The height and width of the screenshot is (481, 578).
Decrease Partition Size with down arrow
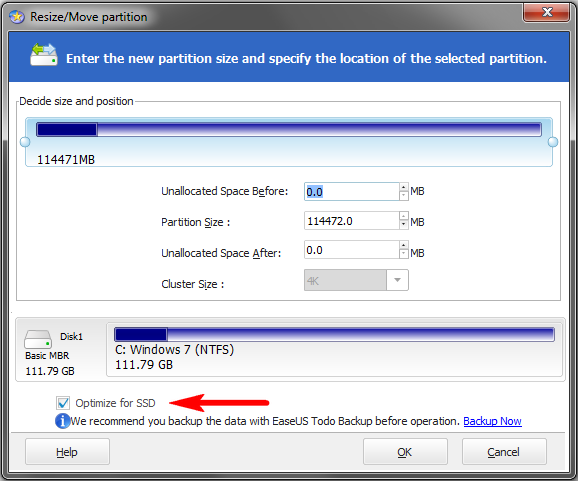click(404, 225)
